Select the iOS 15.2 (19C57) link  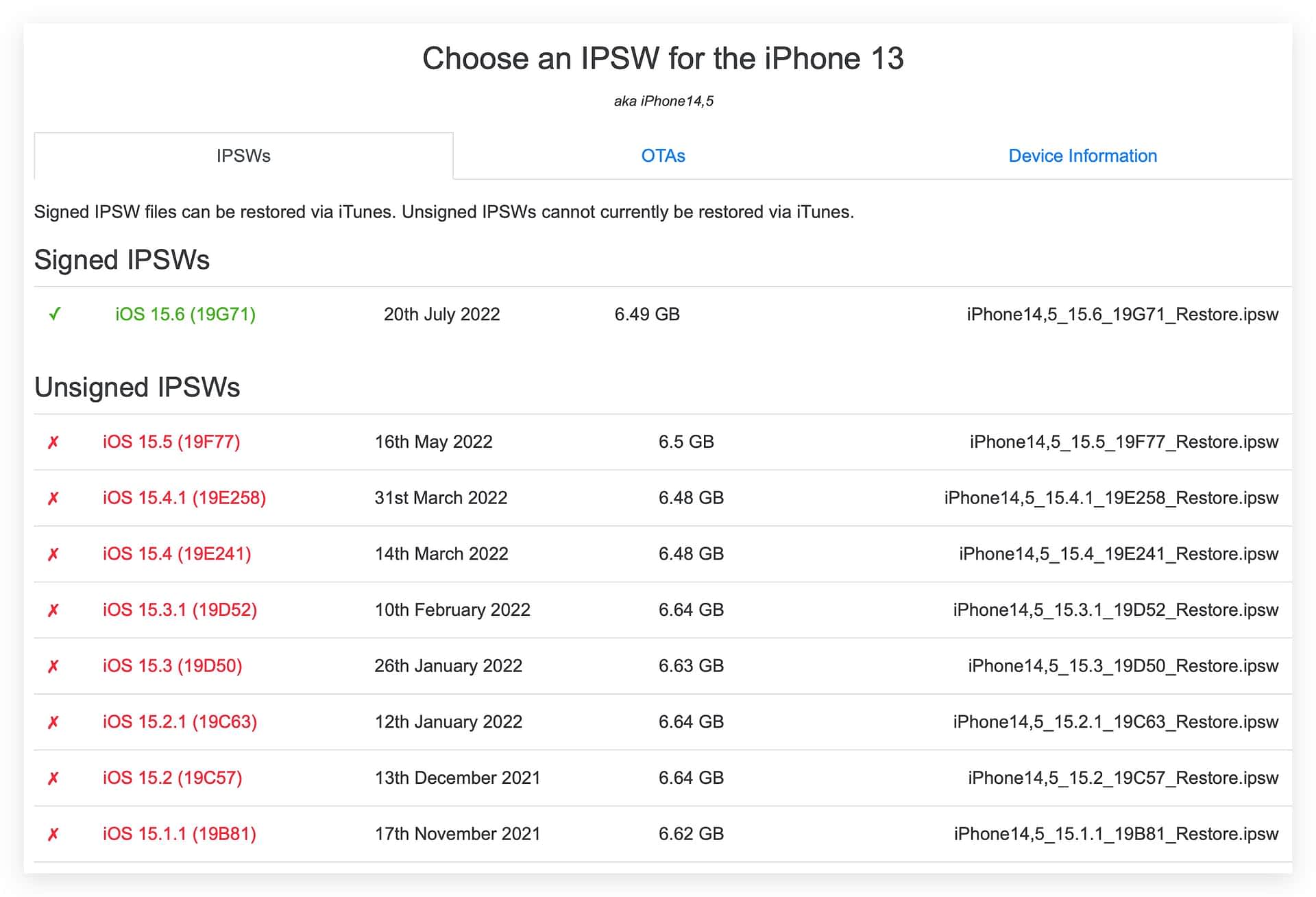(172, 778)
